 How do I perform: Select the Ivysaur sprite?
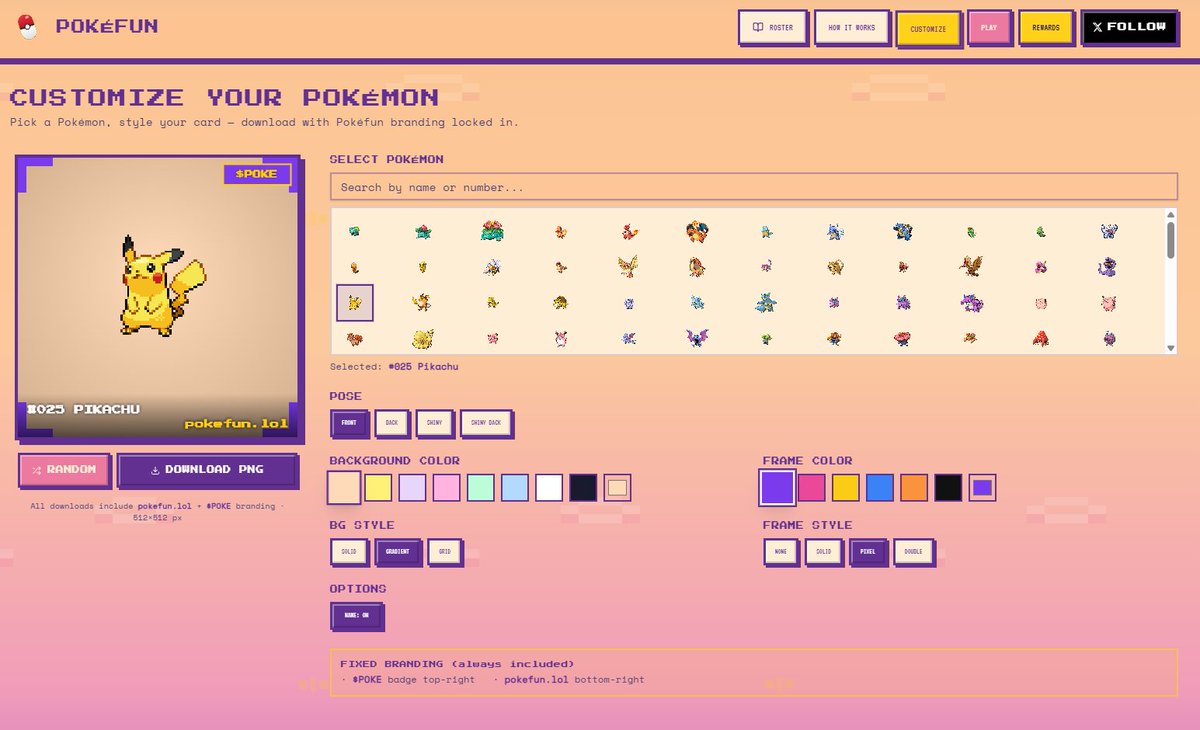click(x=422, y=231)
